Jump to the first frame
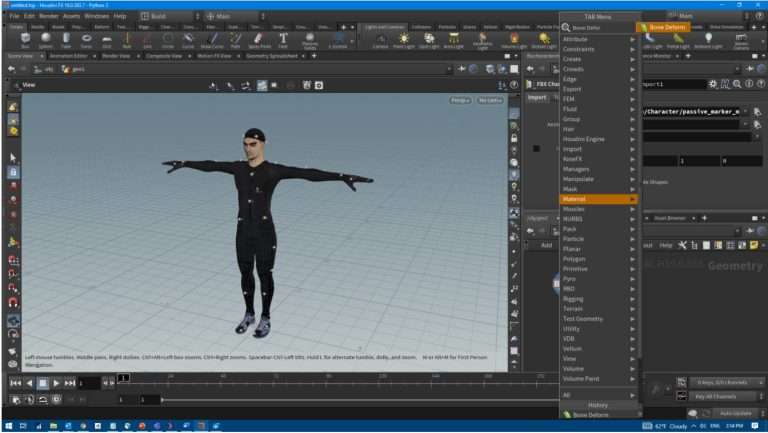768x433 pixels. tap(15, 383)
